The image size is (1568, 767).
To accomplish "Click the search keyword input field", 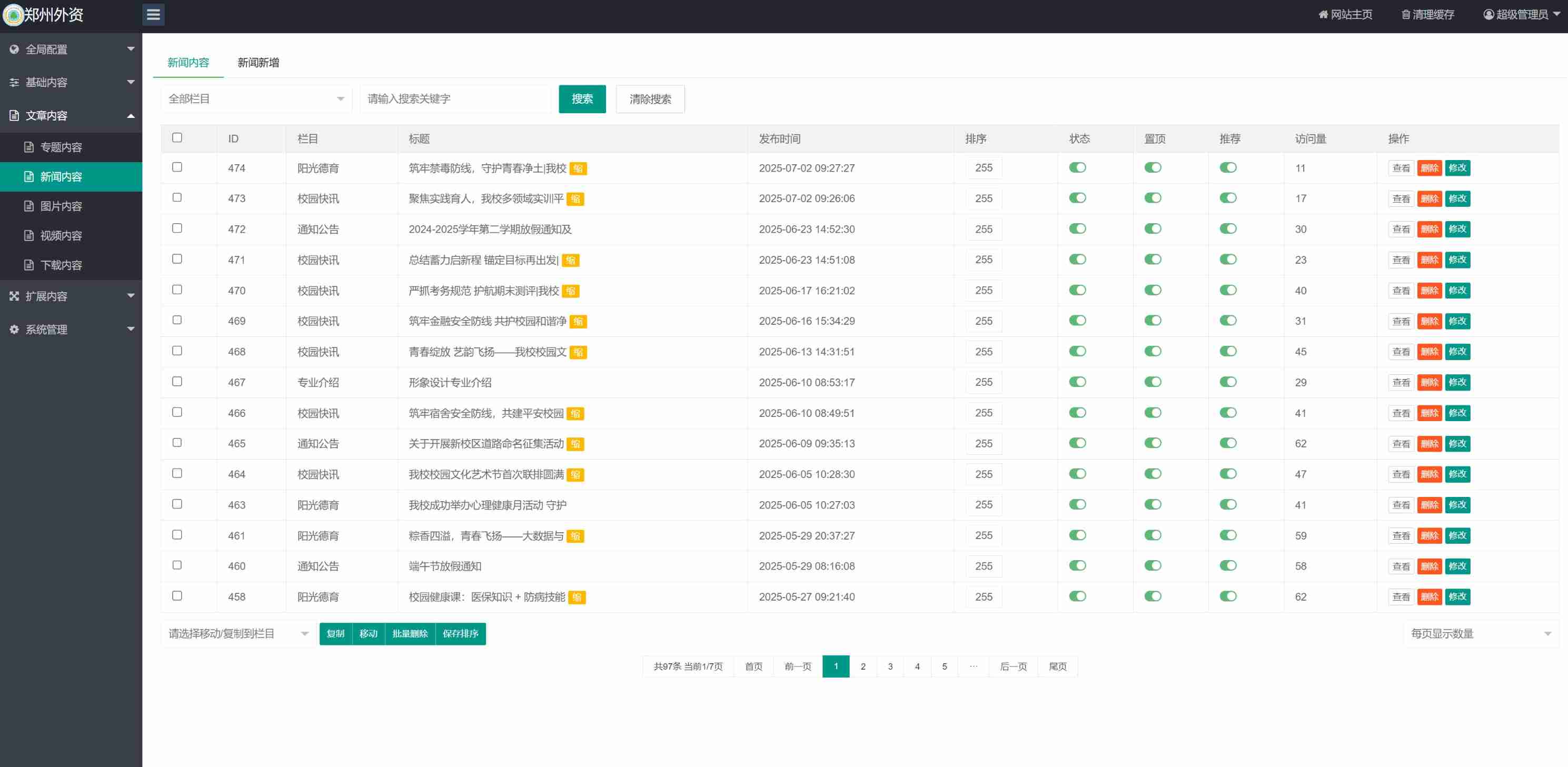I will (x=455, y=99).
